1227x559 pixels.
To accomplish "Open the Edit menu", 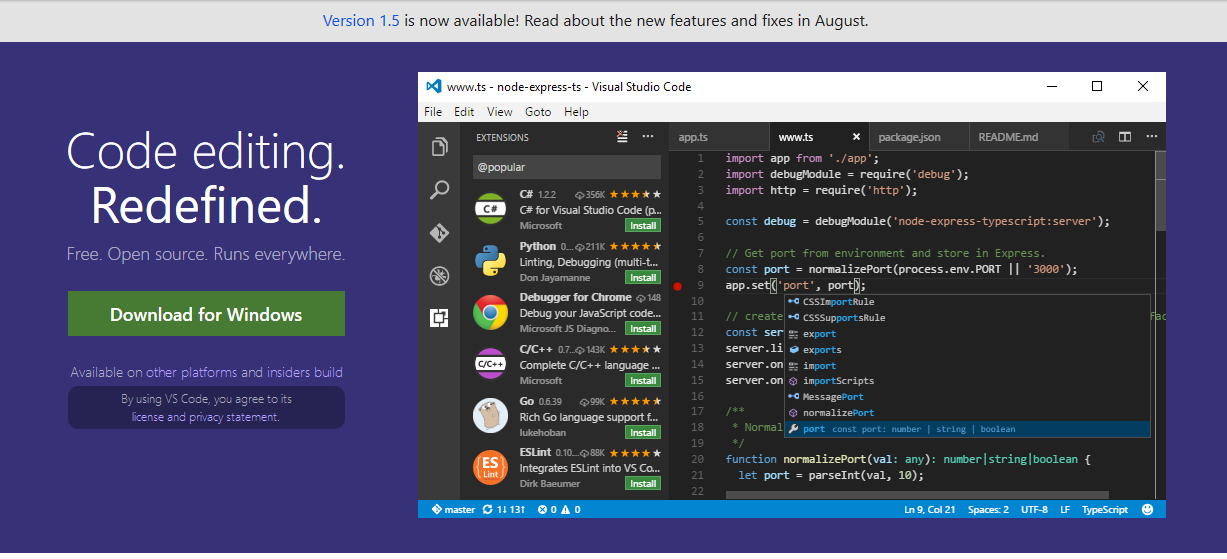I will point(464,112).
